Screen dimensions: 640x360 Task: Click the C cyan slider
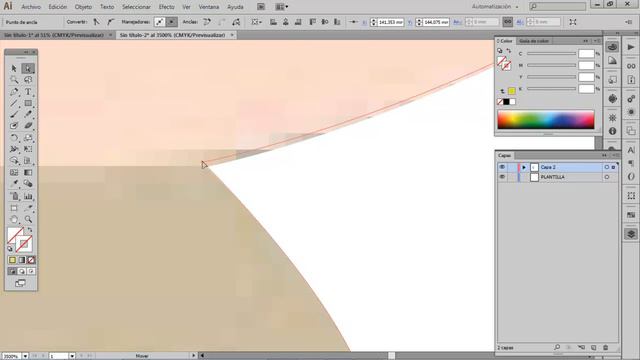coord(551,54)
